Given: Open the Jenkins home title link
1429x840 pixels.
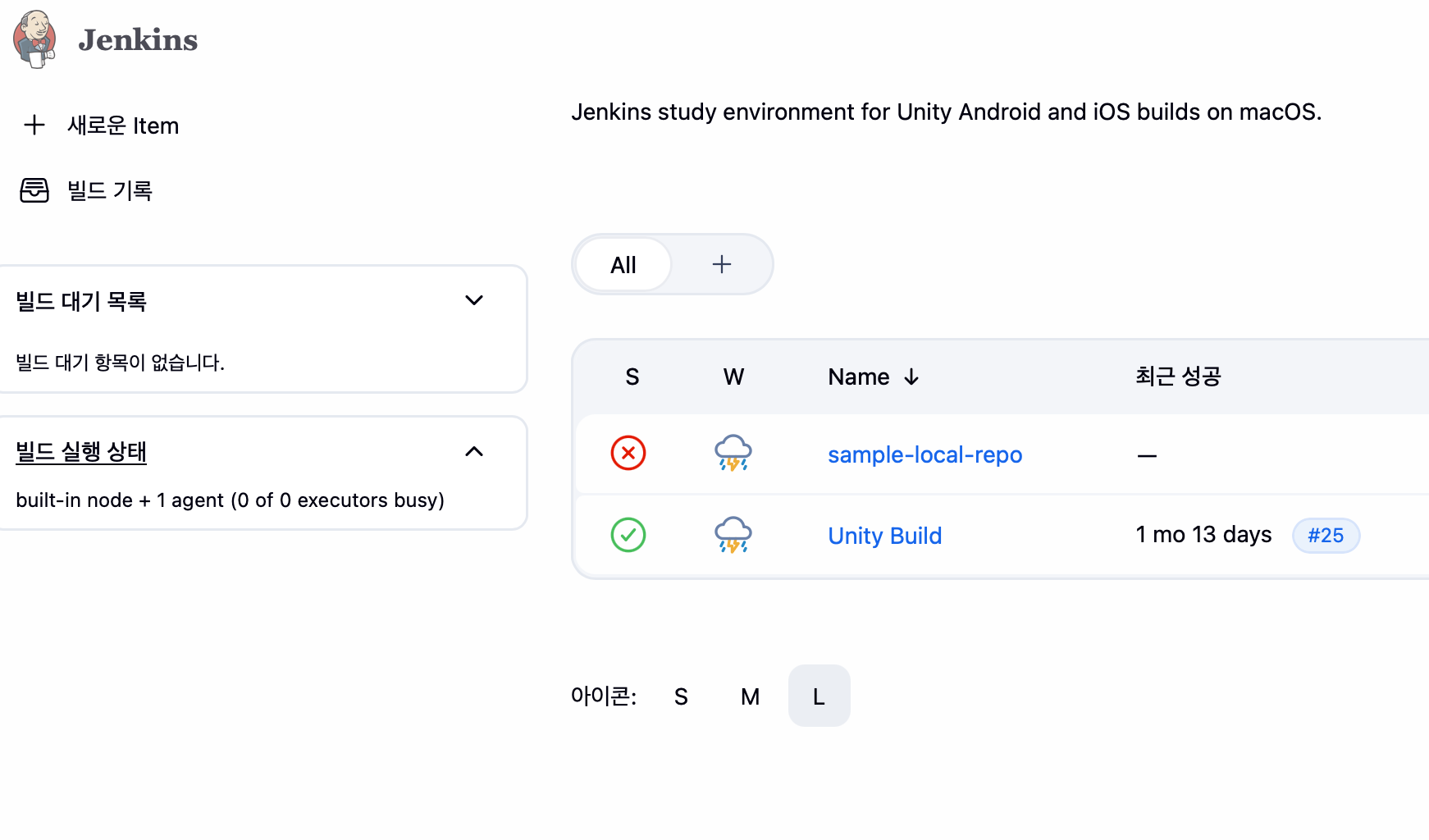Looking at the screenshot, I should [138, 40].
